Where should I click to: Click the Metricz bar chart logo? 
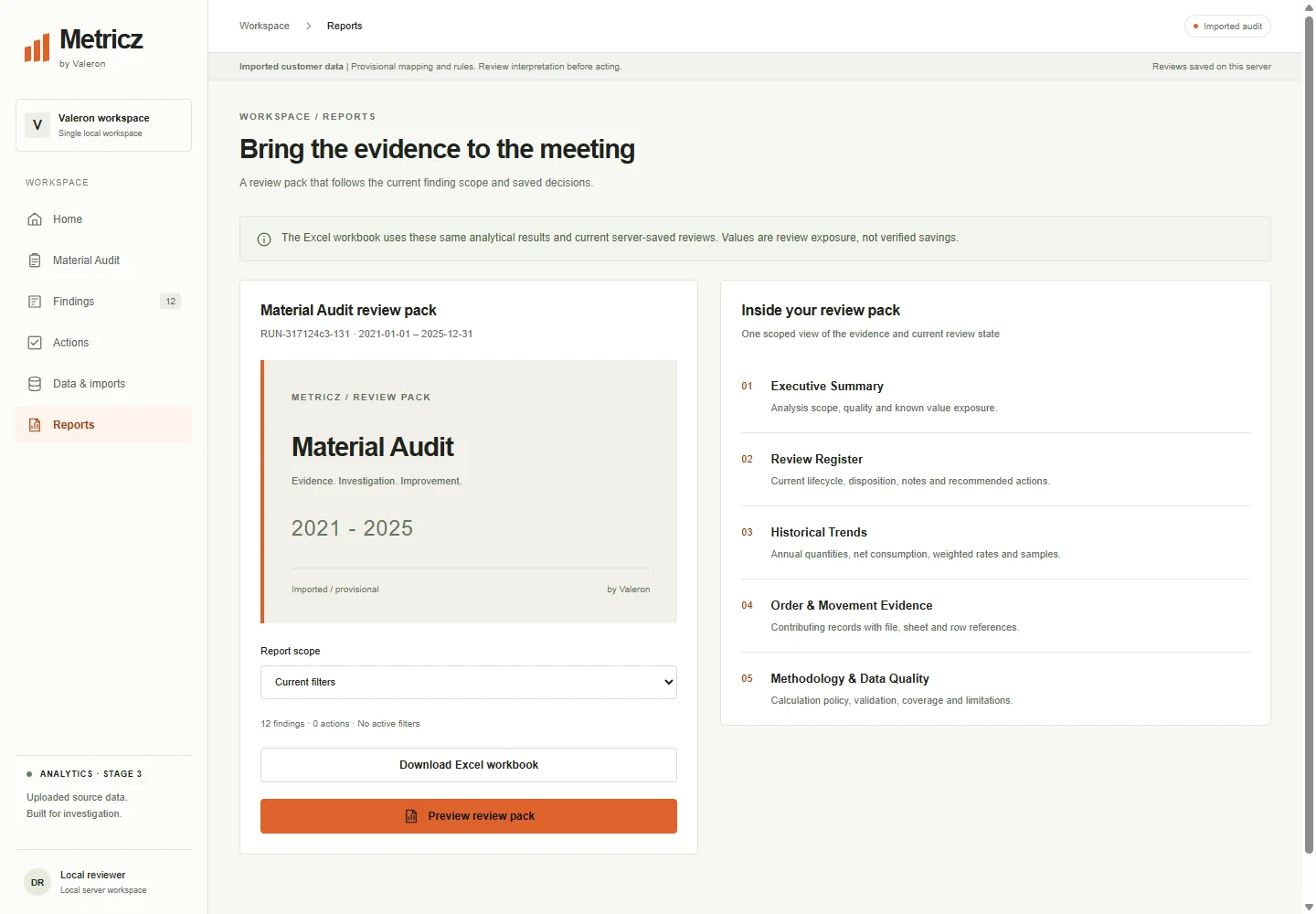click(37, 48)
